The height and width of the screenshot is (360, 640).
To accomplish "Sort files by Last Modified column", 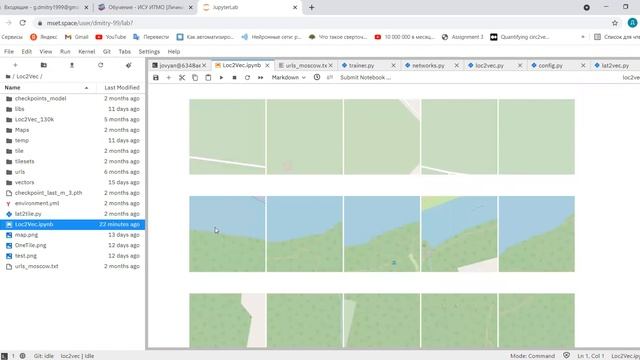I will pos(121,87).
